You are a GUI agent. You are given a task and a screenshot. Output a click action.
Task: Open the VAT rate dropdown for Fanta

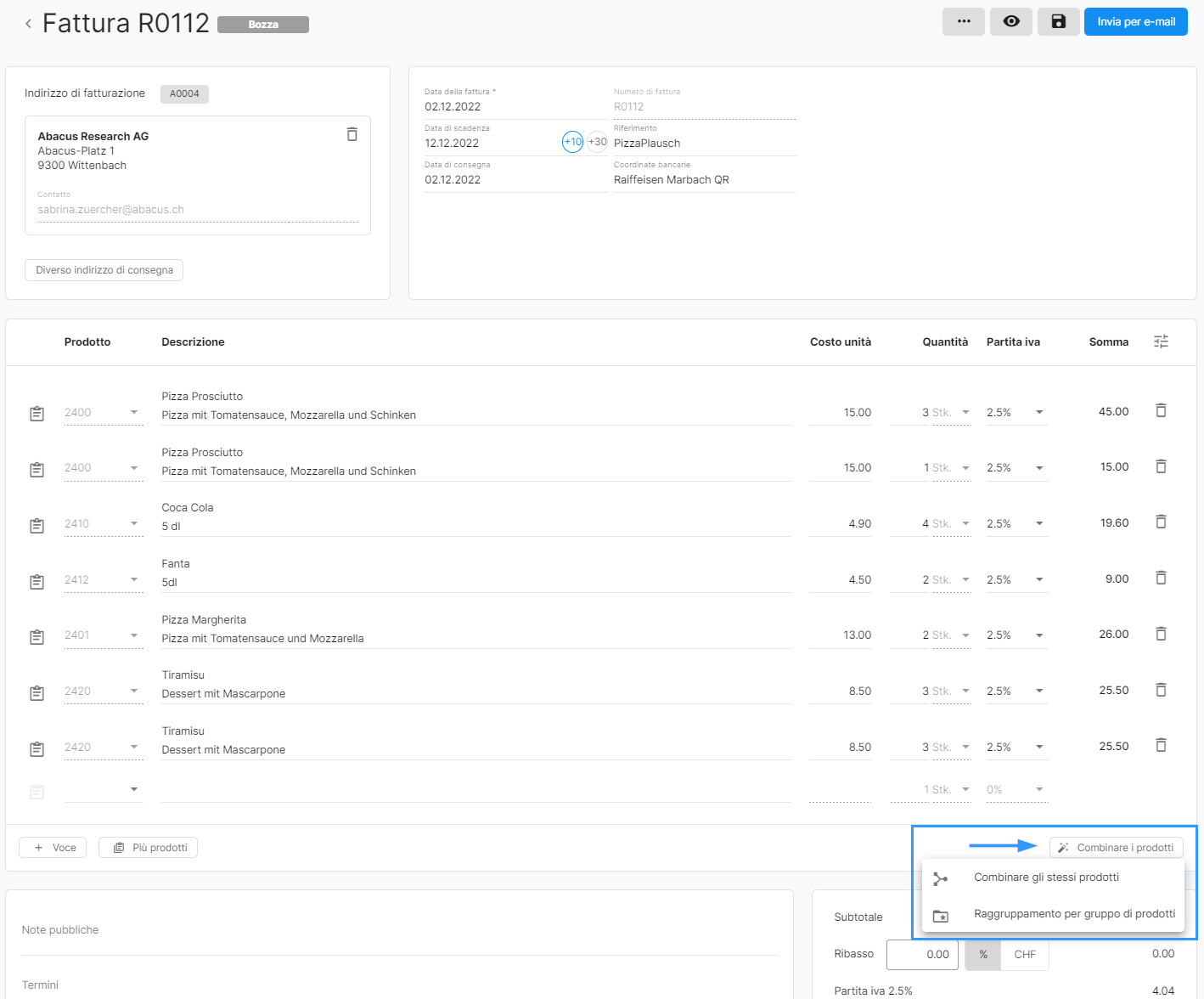[x=1039, y=579]
